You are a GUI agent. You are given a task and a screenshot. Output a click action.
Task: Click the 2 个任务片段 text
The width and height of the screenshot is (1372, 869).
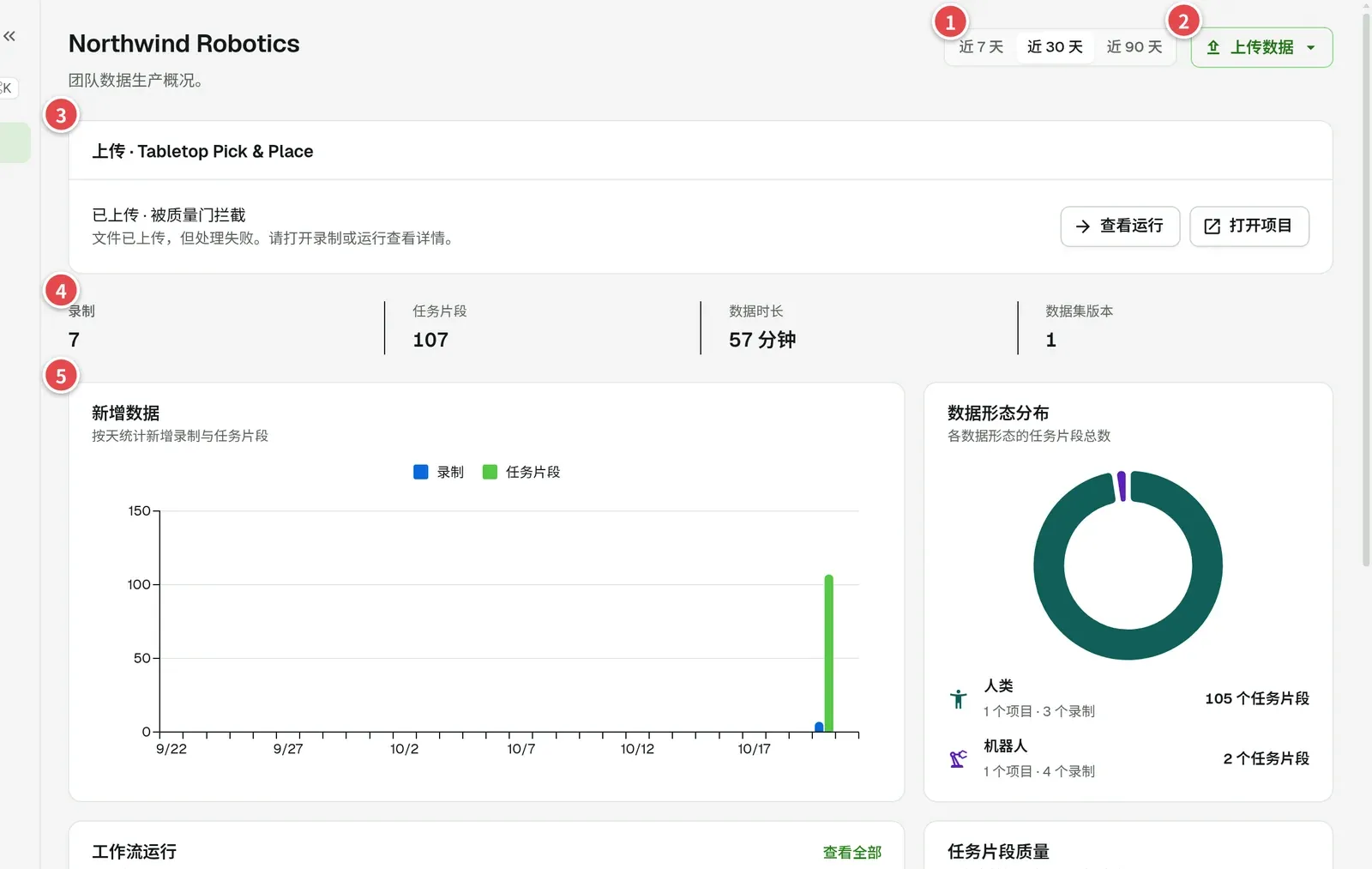(1267, 759)
